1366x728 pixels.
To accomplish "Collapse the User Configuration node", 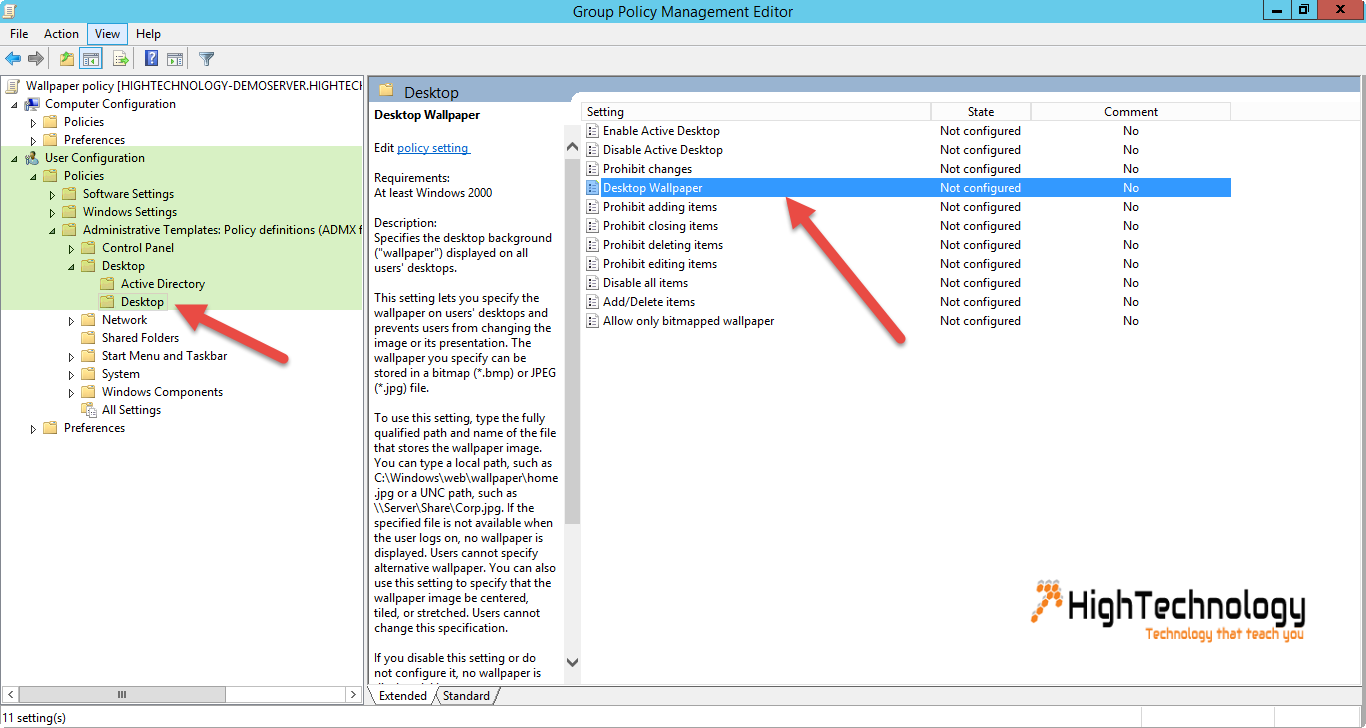I will [14, 158].
